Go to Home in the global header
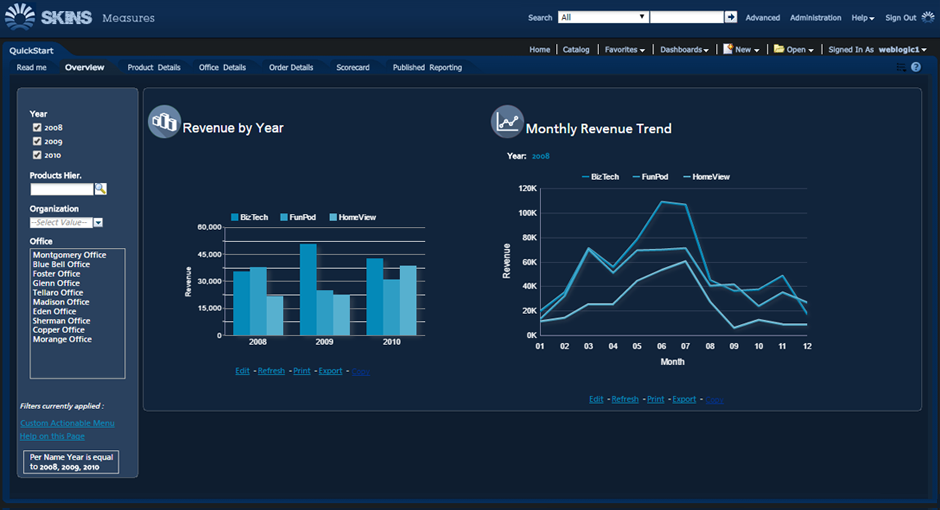940x510 pixels. (x=540, y=50)
